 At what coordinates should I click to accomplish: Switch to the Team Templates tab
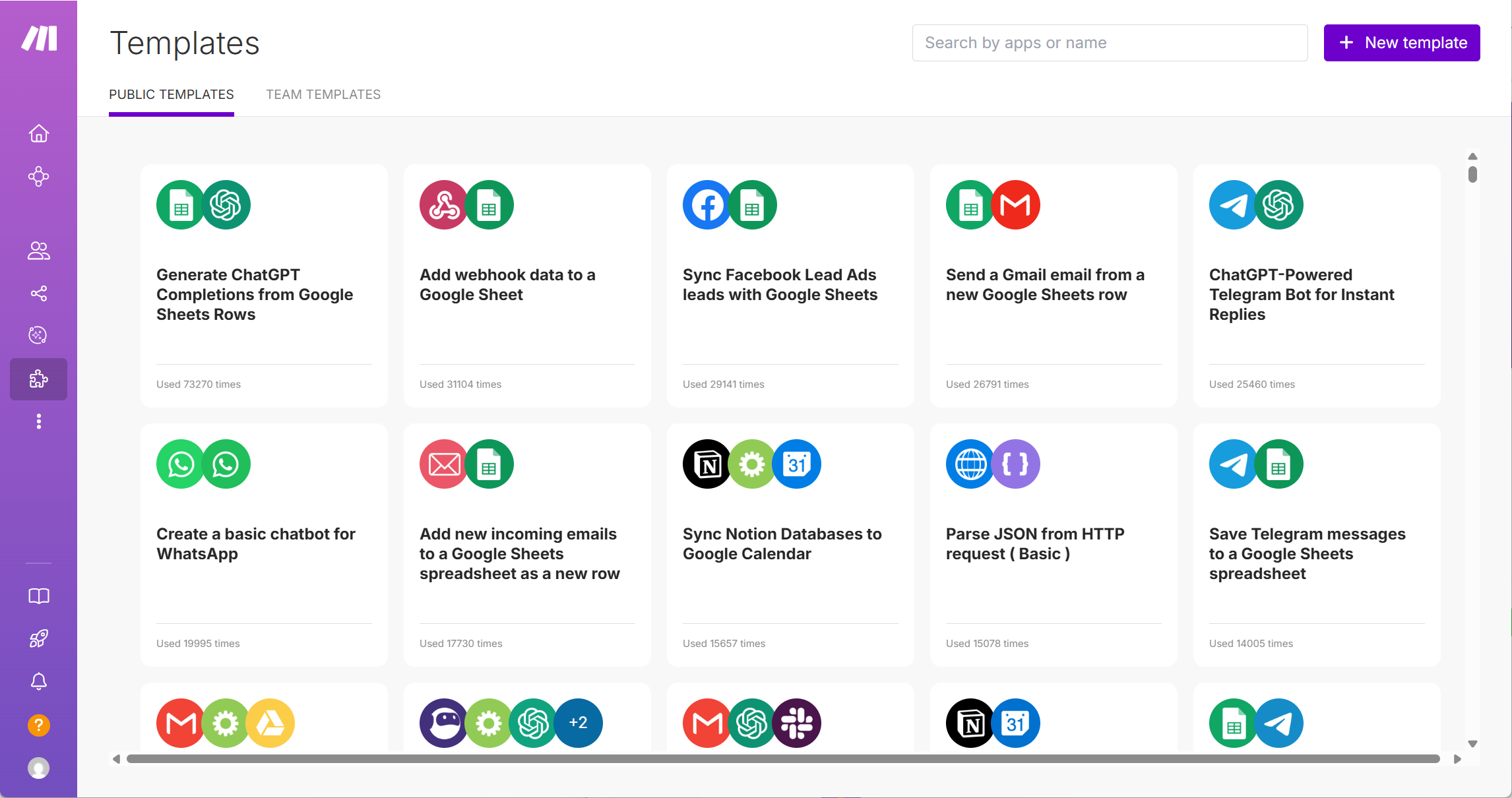[x=323, y=94]
